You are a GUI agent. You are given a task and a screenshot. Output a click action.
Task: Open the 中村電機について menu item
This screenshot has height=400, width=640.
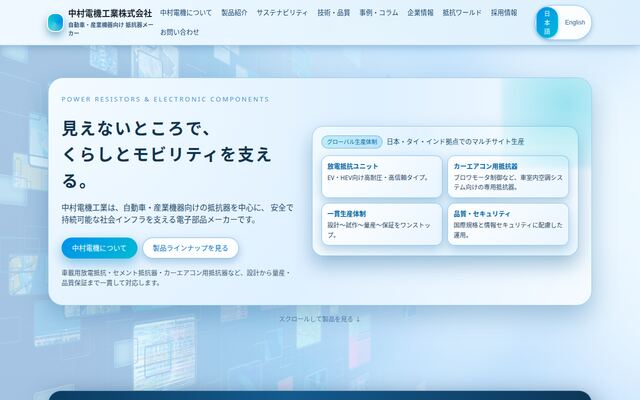tap(186, 13)
